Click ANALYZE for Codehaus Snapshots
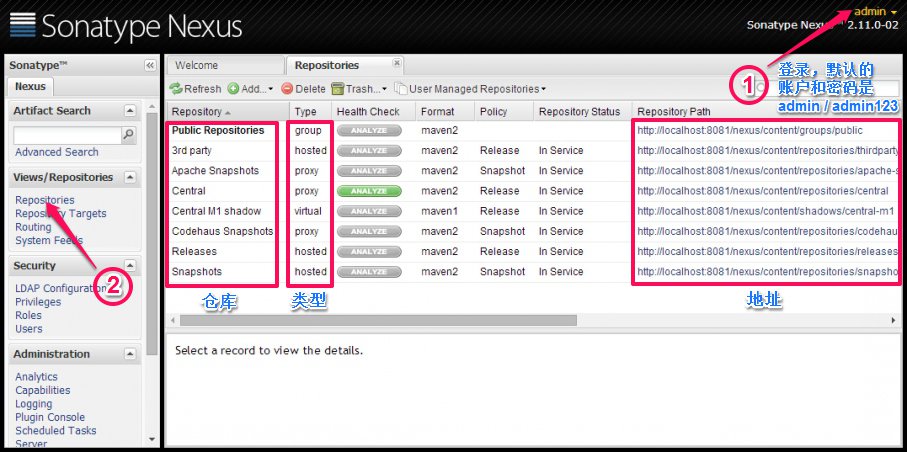The image size is (907, 452). 369,231
